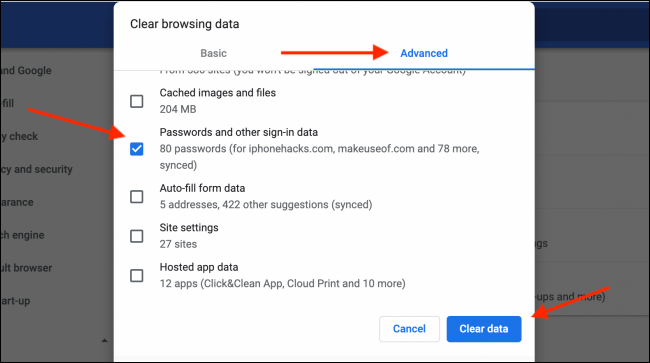650x363 pixels.
Task: Switch to the Basic tab
Action: pyautogui.click(x=213, y=53)
